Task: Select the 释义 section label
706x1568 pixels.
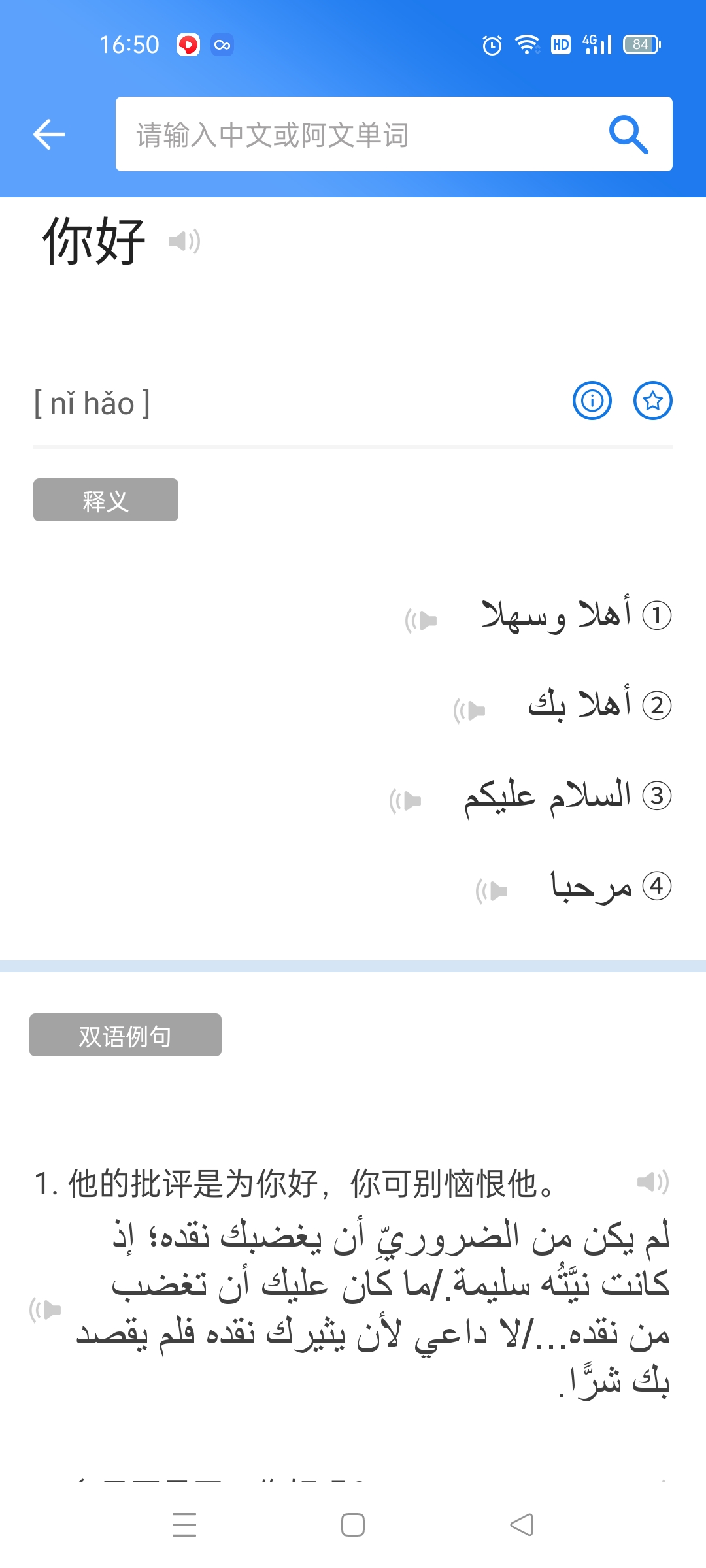Action: [106, 500]
